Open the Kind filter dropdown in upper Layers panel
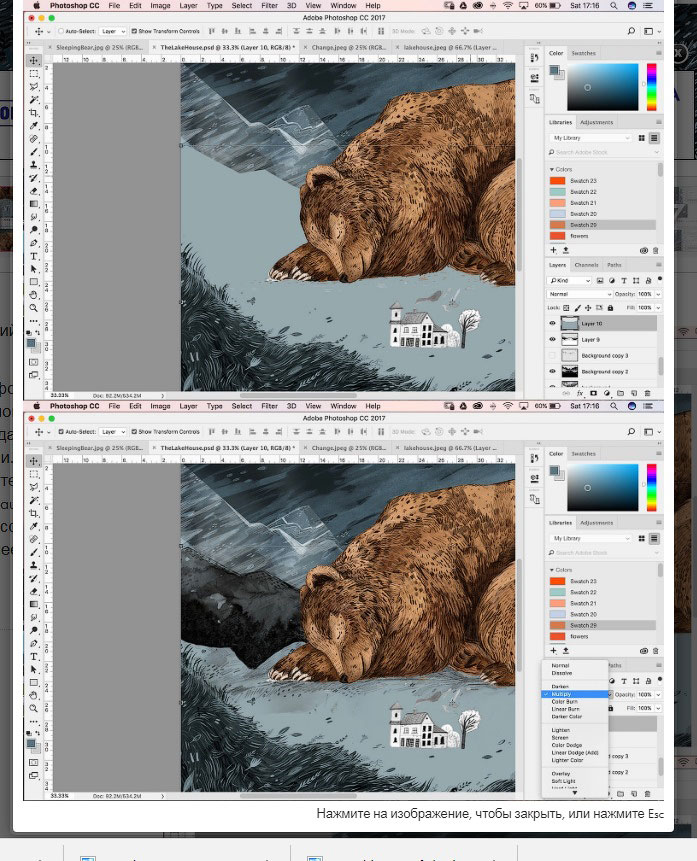Screen dimensions: 697x861 [569, 281]
